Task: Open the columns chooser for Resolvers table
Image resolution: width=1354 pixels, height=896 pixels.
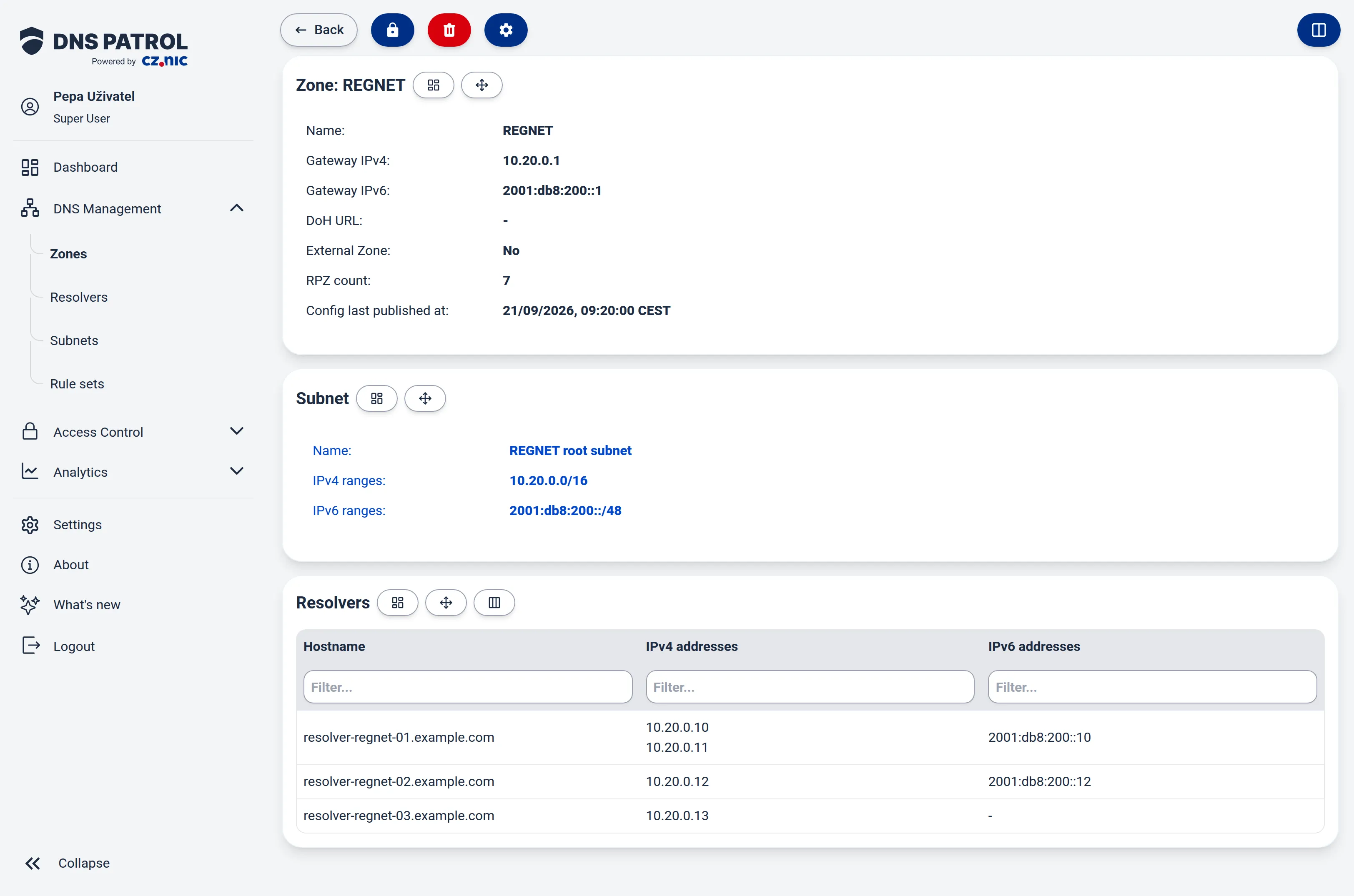Action: [494, 602]
